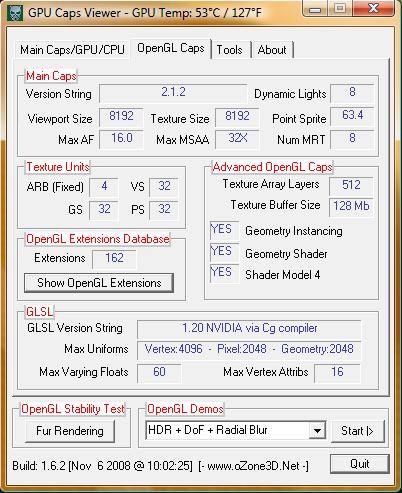Click the Max Uniforms value field
The width and height of the screenshot is (402, 493).
249,350
